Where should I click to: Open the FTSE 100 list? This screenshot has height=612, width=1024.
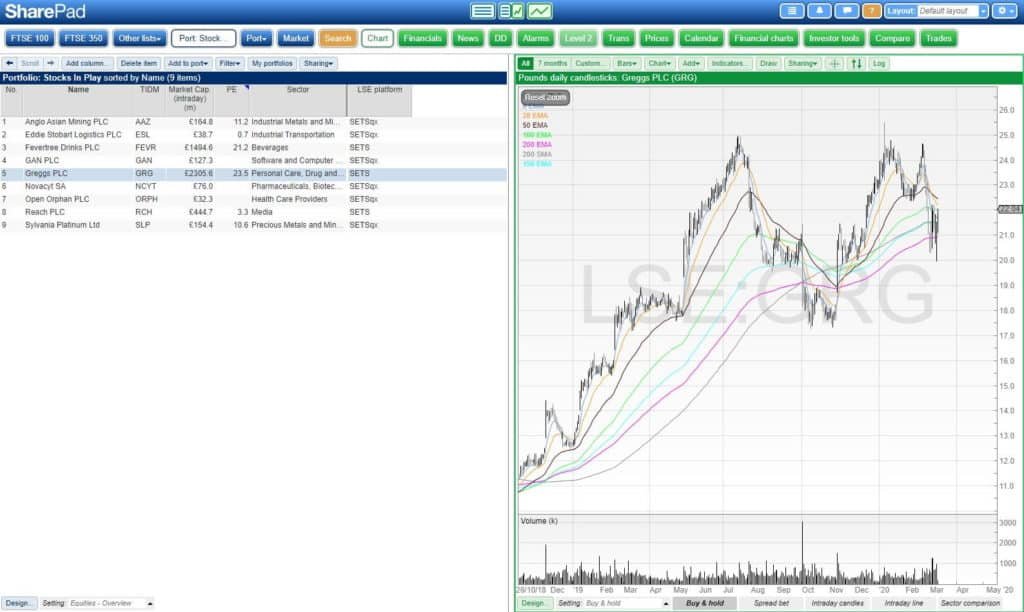pyautogui.click(x=30, y=39)
